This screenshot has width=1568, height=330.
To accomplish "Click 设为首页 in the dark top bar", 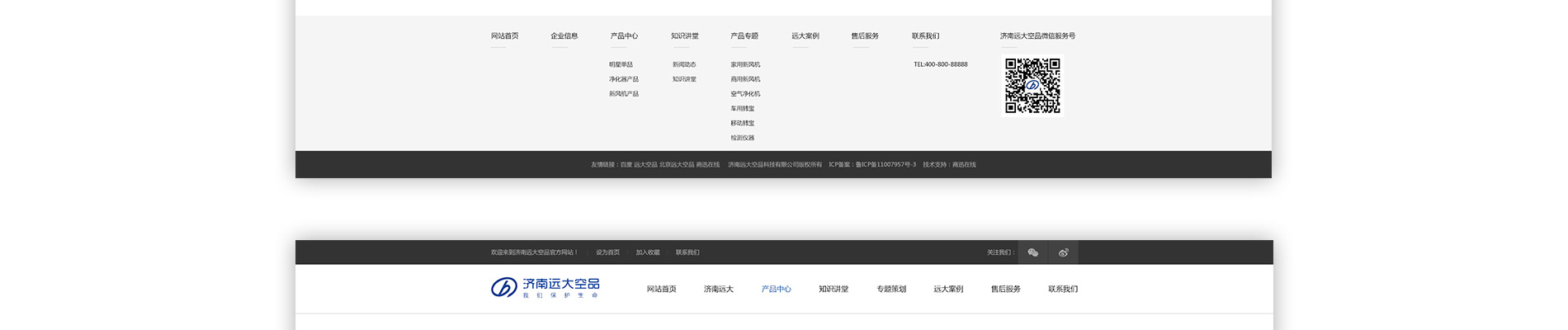I will (607, 252).
